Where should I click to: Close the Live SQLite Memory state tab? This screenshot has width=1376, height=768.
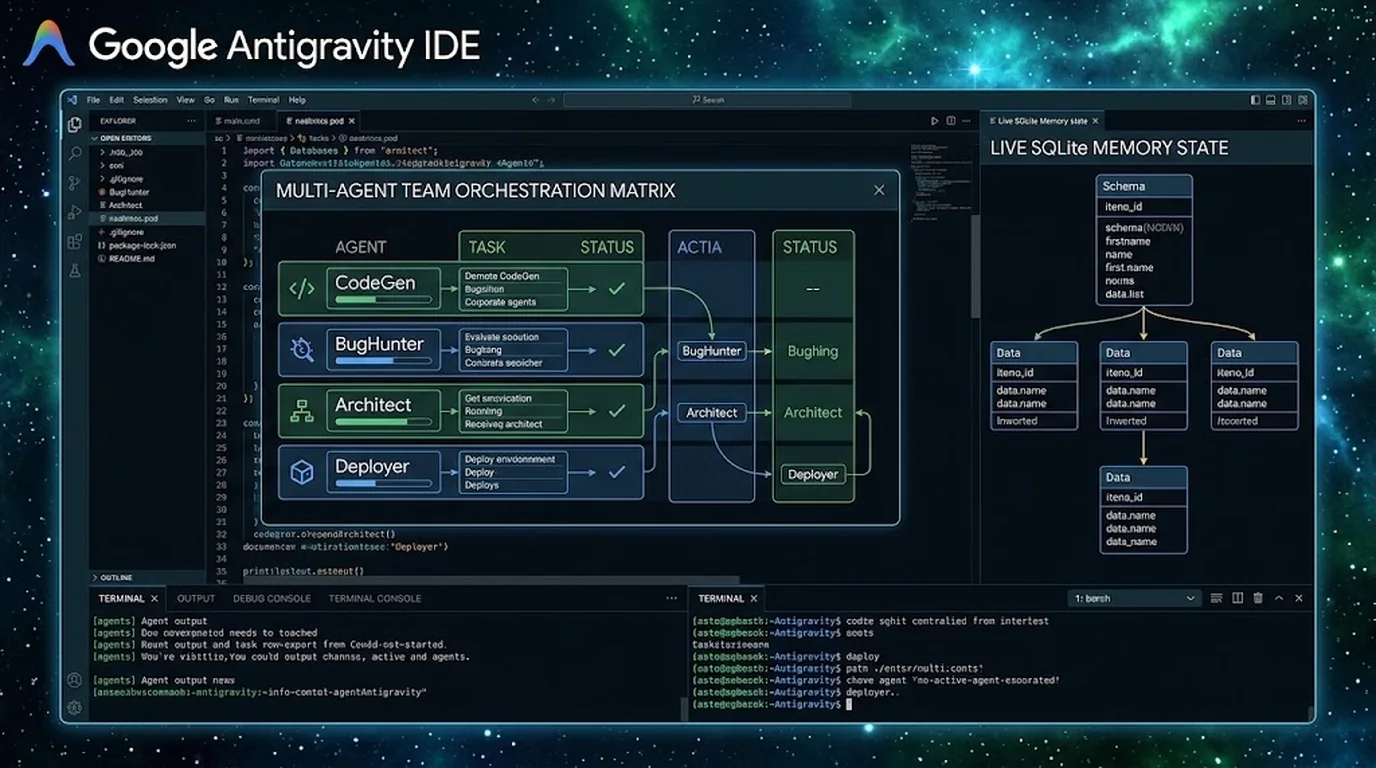point(1095,121)
